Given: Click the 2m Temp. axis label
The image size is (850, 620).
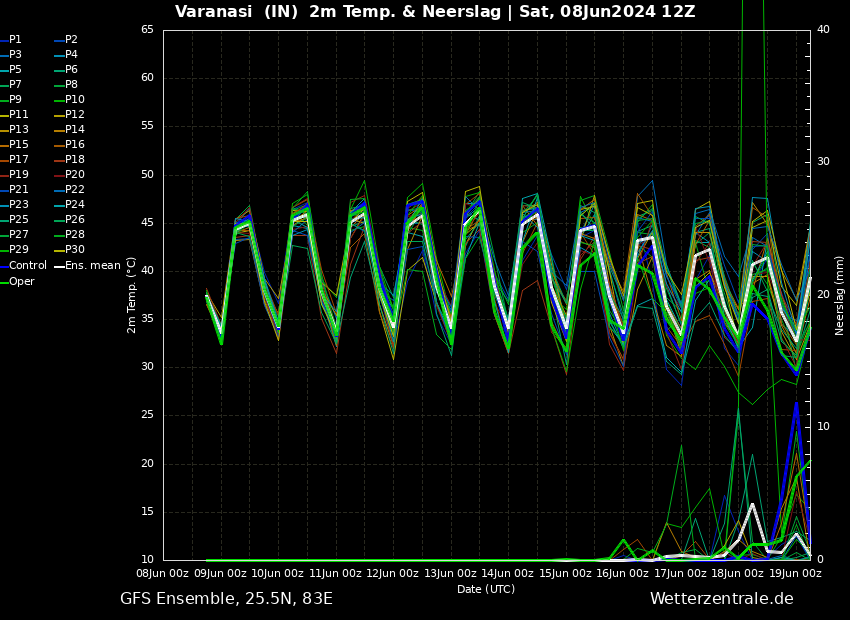Looking at the screenshot, I should point(132,295).
